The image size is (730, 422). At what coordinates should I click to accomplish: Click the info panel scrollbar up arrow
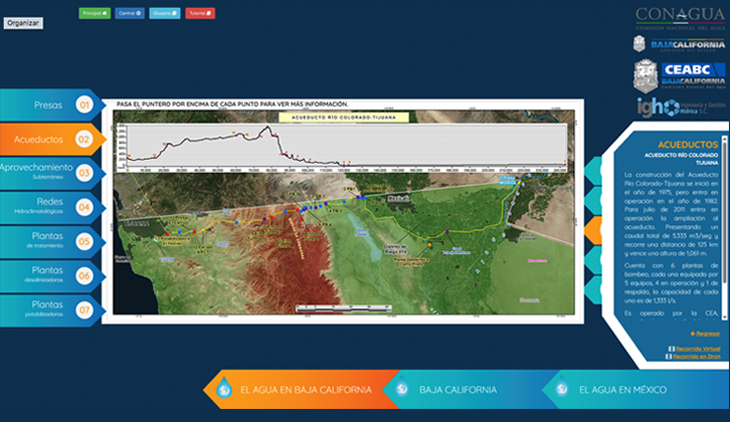[x=724, y=138]
